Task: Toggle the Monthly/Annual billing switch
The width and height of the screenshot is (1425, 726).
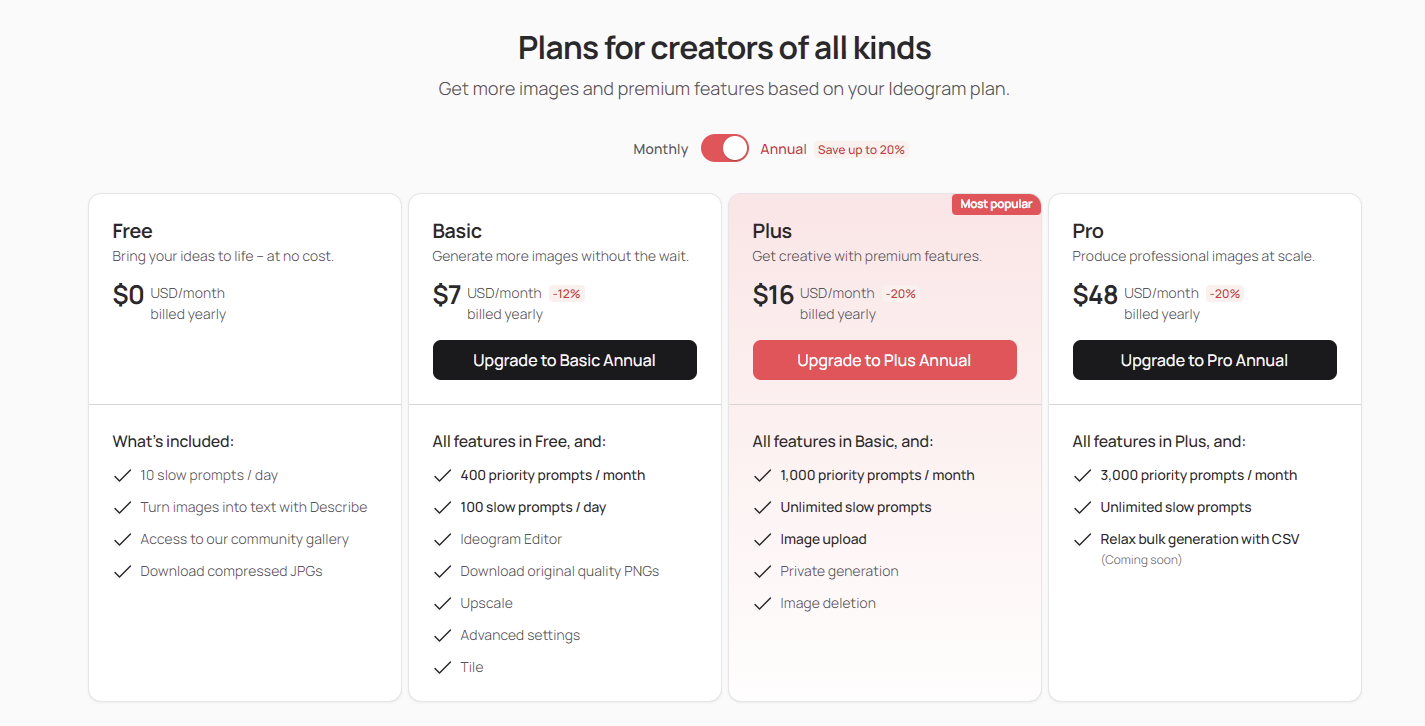Action: tap(724, 148)
